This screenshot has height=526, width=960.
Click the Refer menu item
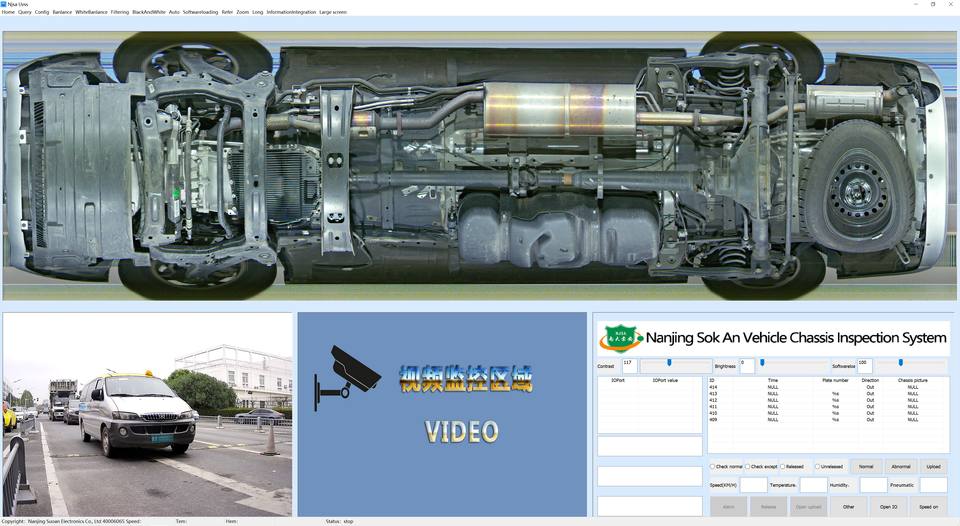coord(227,12)
